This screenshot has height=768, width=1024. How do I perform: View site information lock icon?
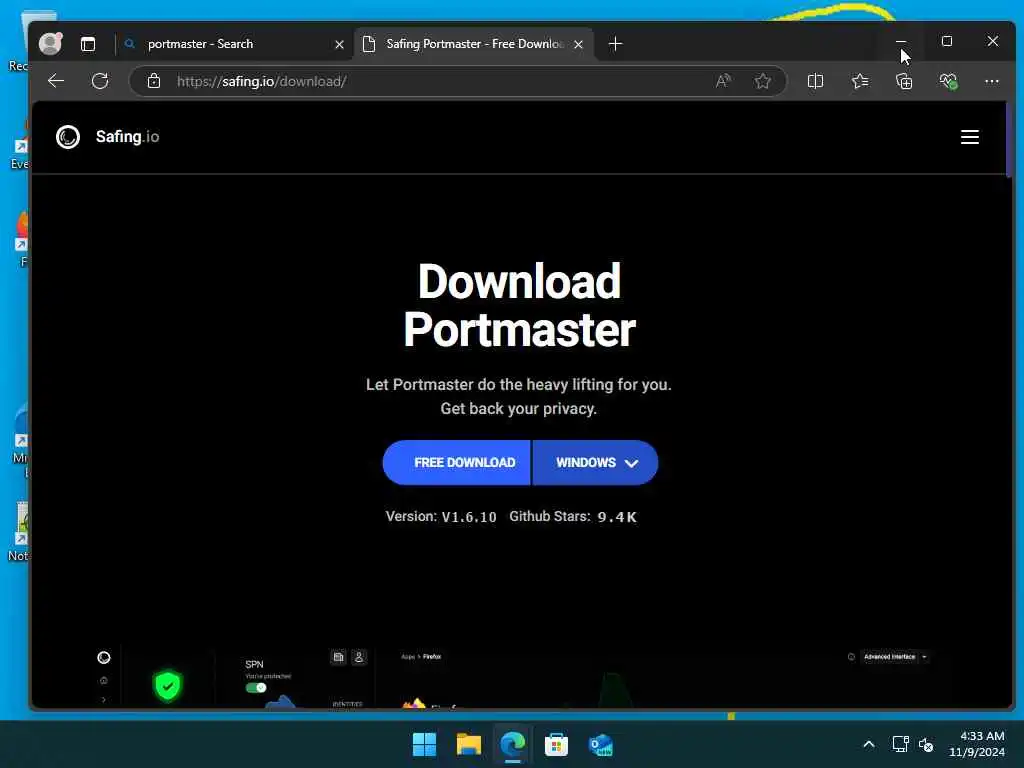click(153, 81)
